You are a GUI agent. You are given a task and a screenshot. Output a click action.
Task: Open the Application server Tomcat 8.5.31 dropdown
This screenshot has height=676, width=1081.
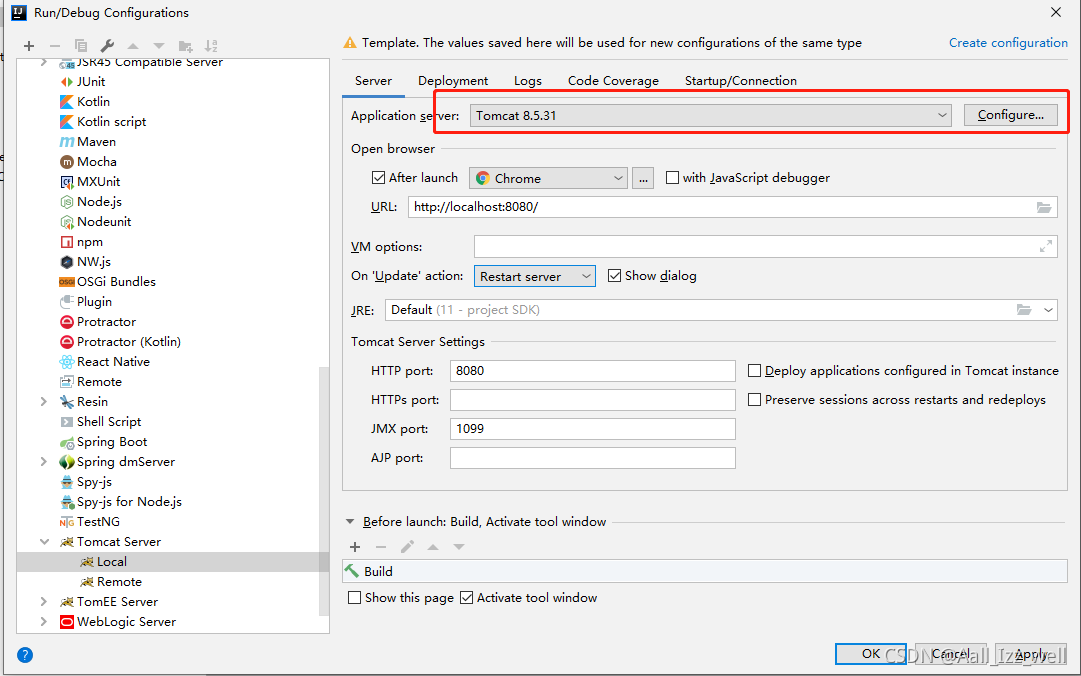point(711,115)
